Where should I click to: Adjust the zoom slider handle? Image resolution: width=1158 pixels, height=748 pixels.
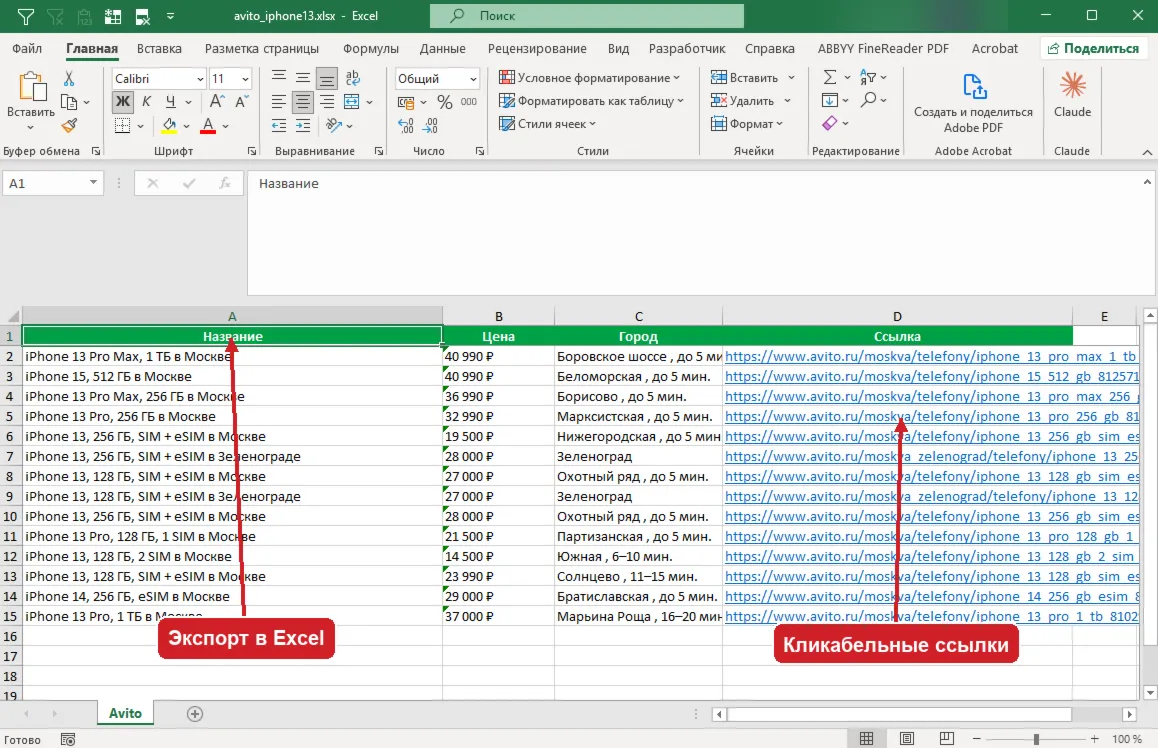point(1036,738)
